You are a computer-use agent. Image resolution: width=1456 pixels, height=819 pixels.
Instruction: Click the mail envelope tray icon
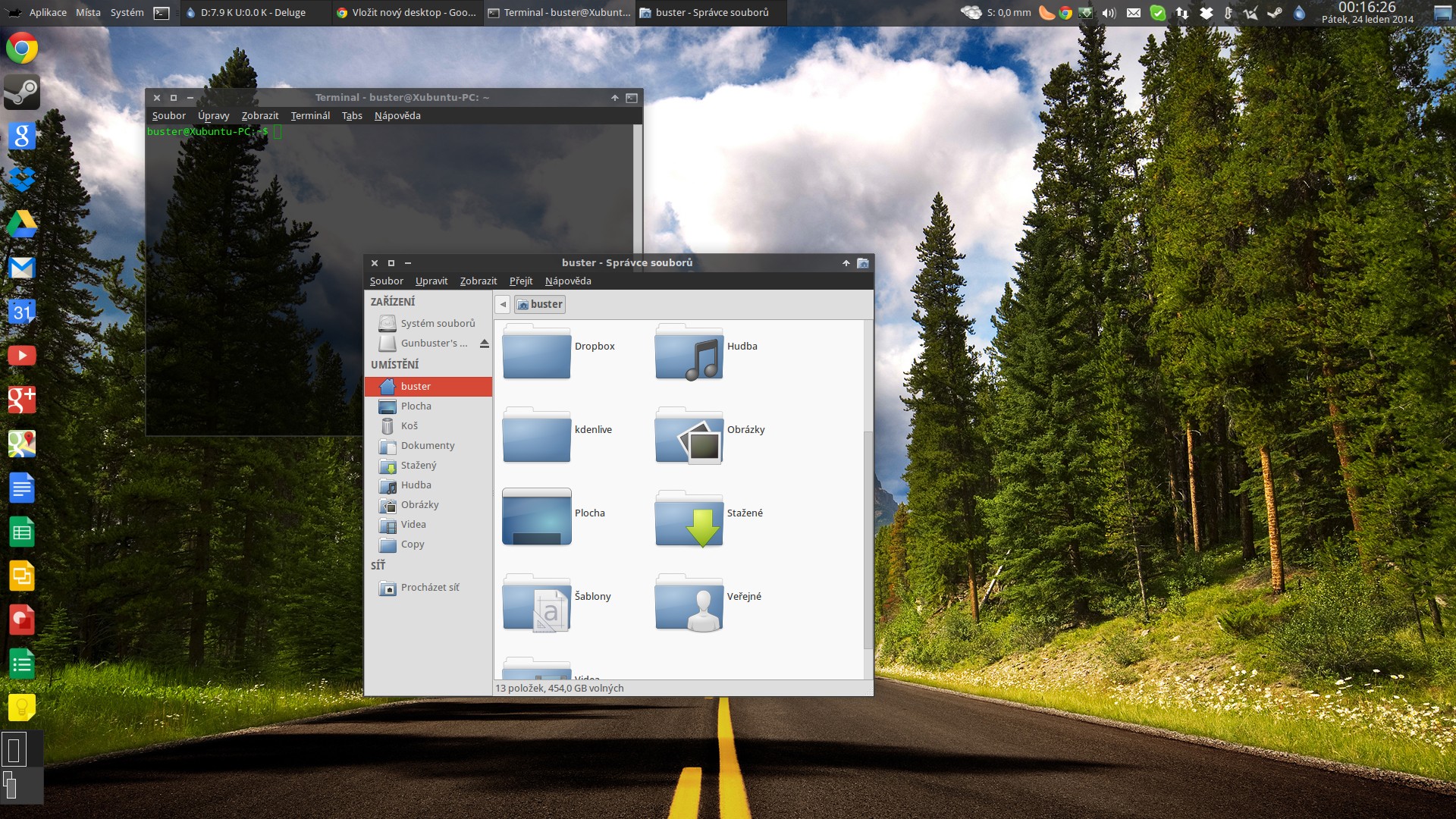click(1134, 13)
